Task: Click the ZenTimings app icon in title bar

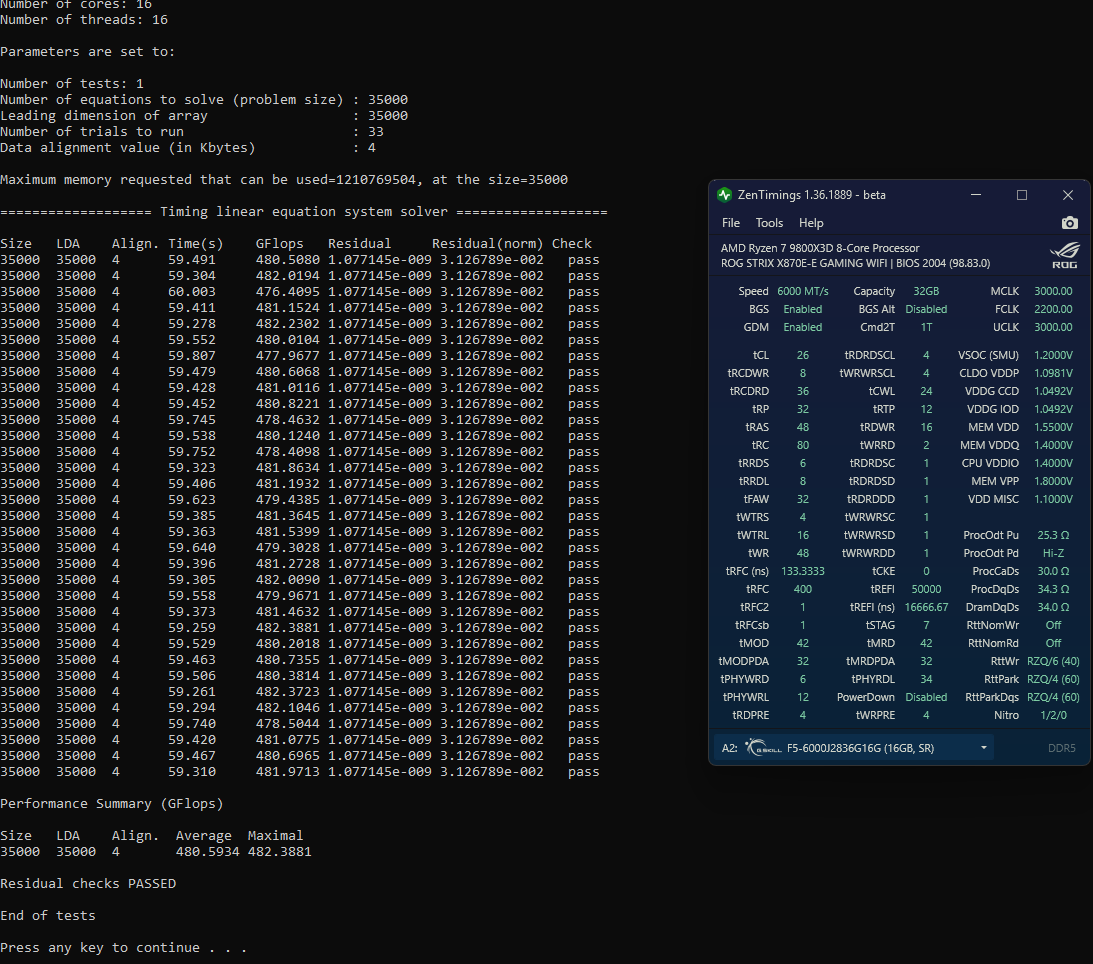Action: (x=724, y=195)
